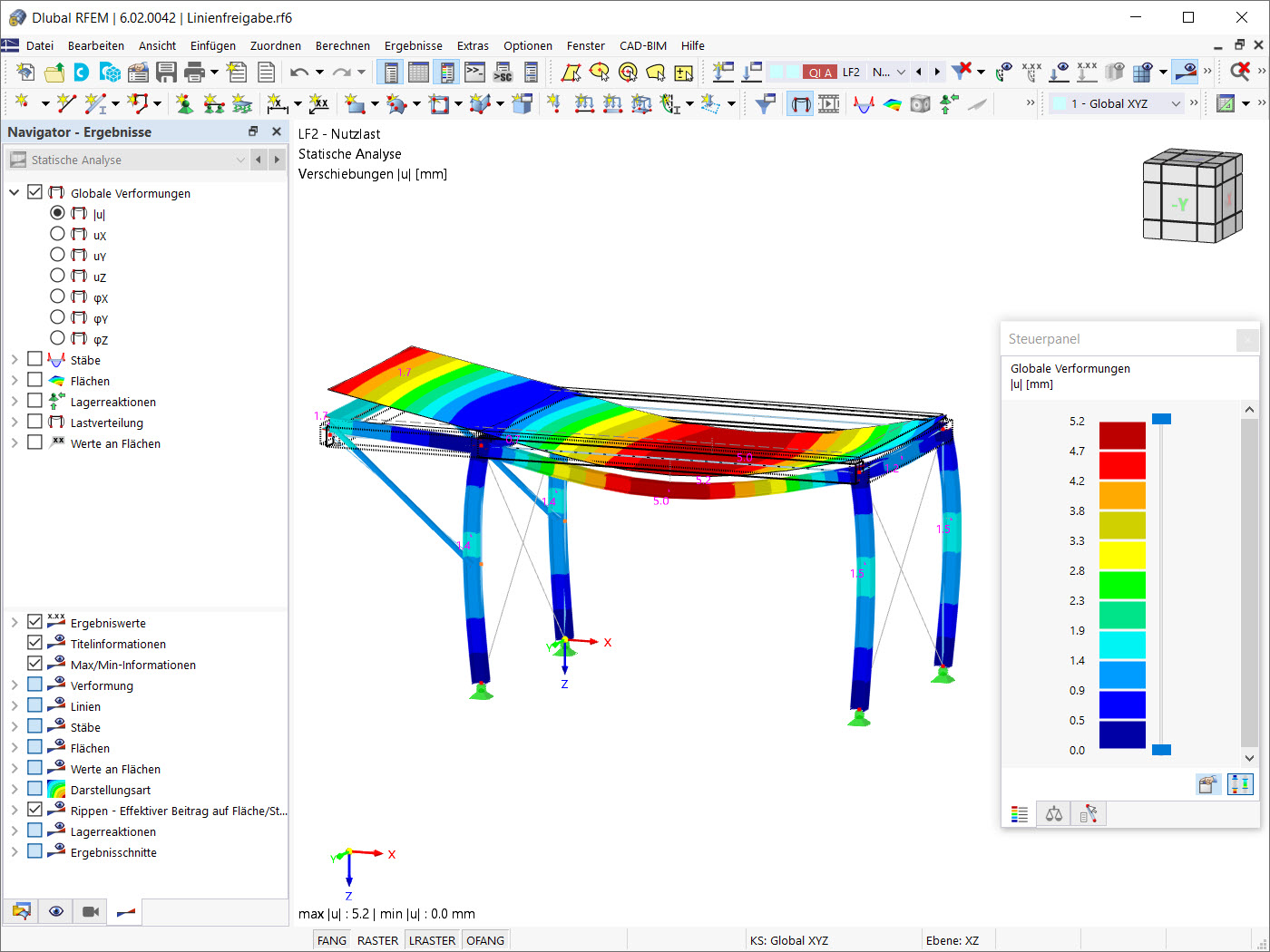Toggle the LRASTER button in status bar
This screenshot has height=952, width=1270.
[x=433, y=940]
